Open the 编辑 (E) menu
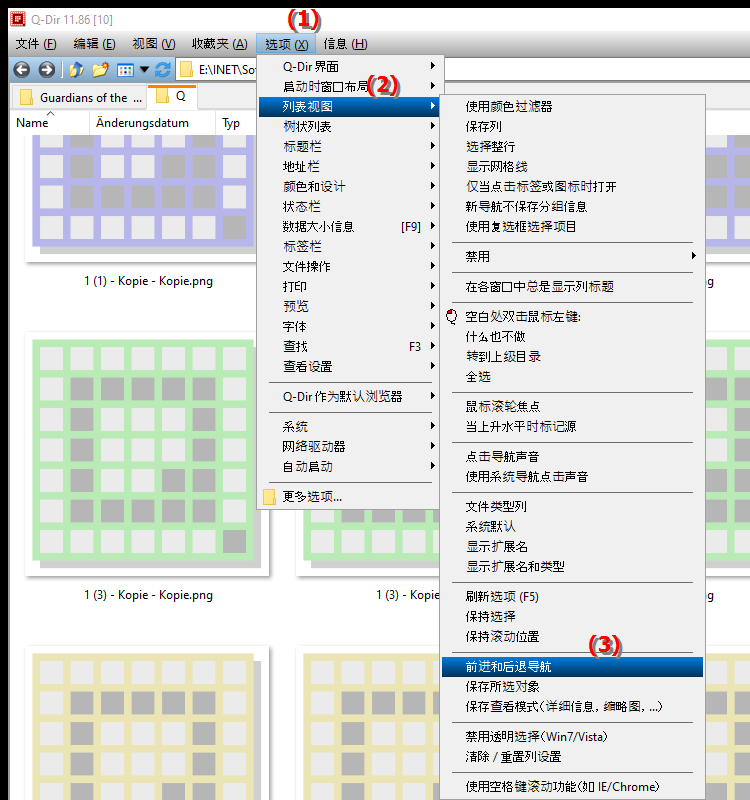 (94, 44)
